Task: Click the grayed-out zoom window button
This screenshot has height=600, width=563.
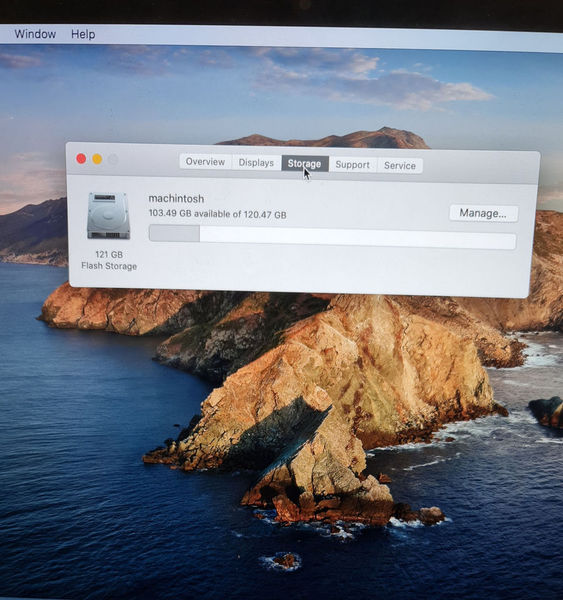Action: point(113,159)
